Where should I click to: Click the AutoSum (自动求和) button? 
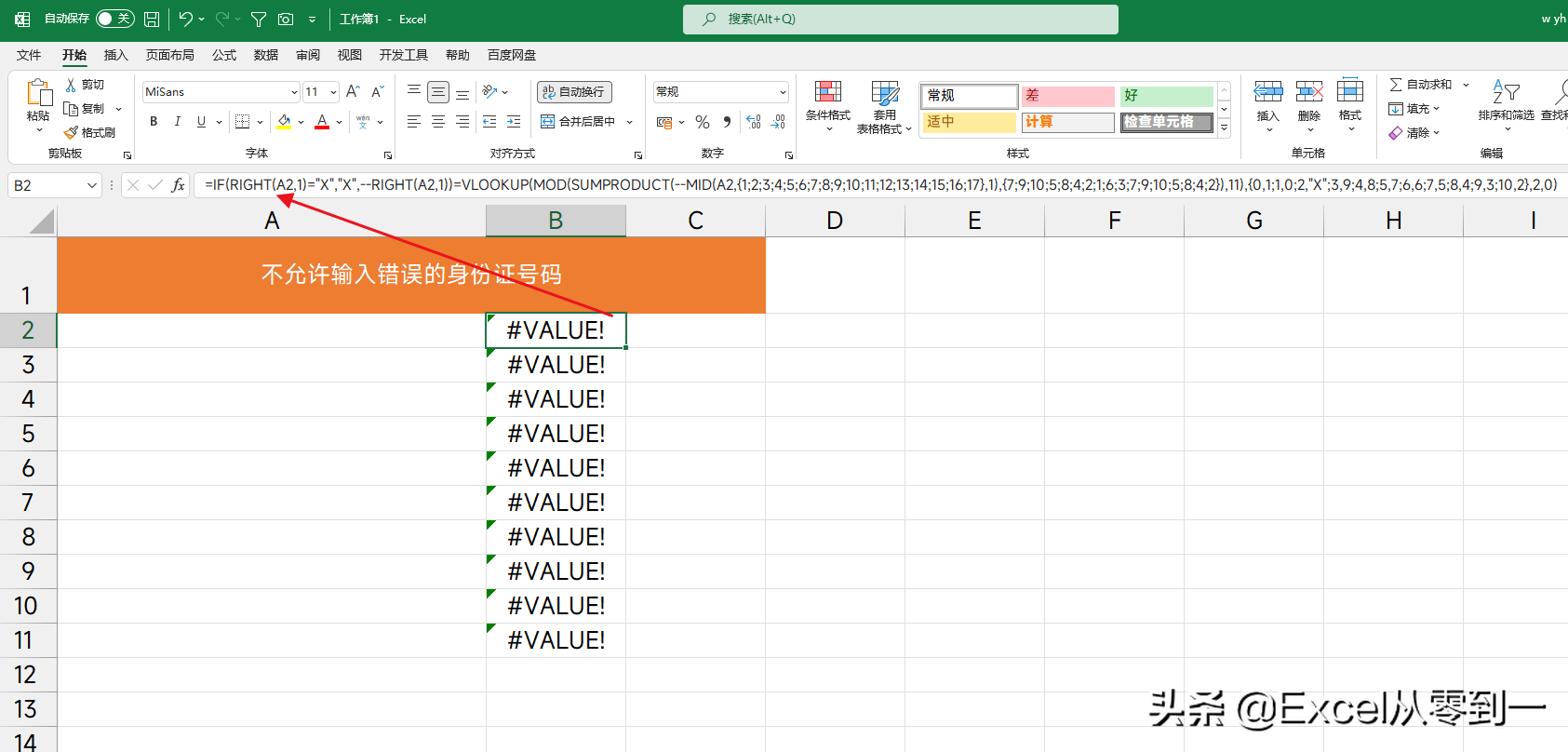[1421, 85]
